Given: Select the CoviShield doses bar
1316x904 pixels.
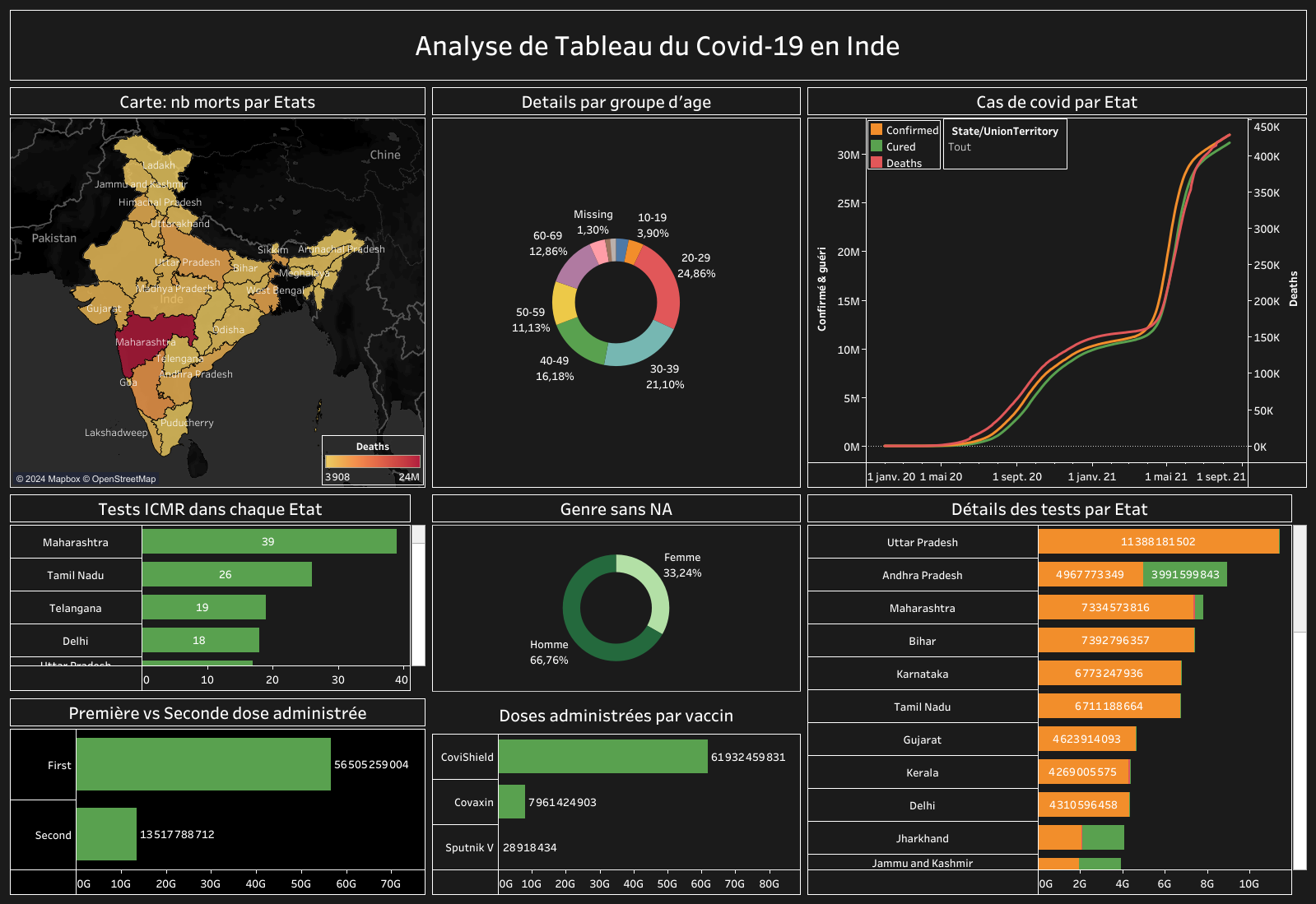Looking at the screenshot, I should click(x=602, y=757).
